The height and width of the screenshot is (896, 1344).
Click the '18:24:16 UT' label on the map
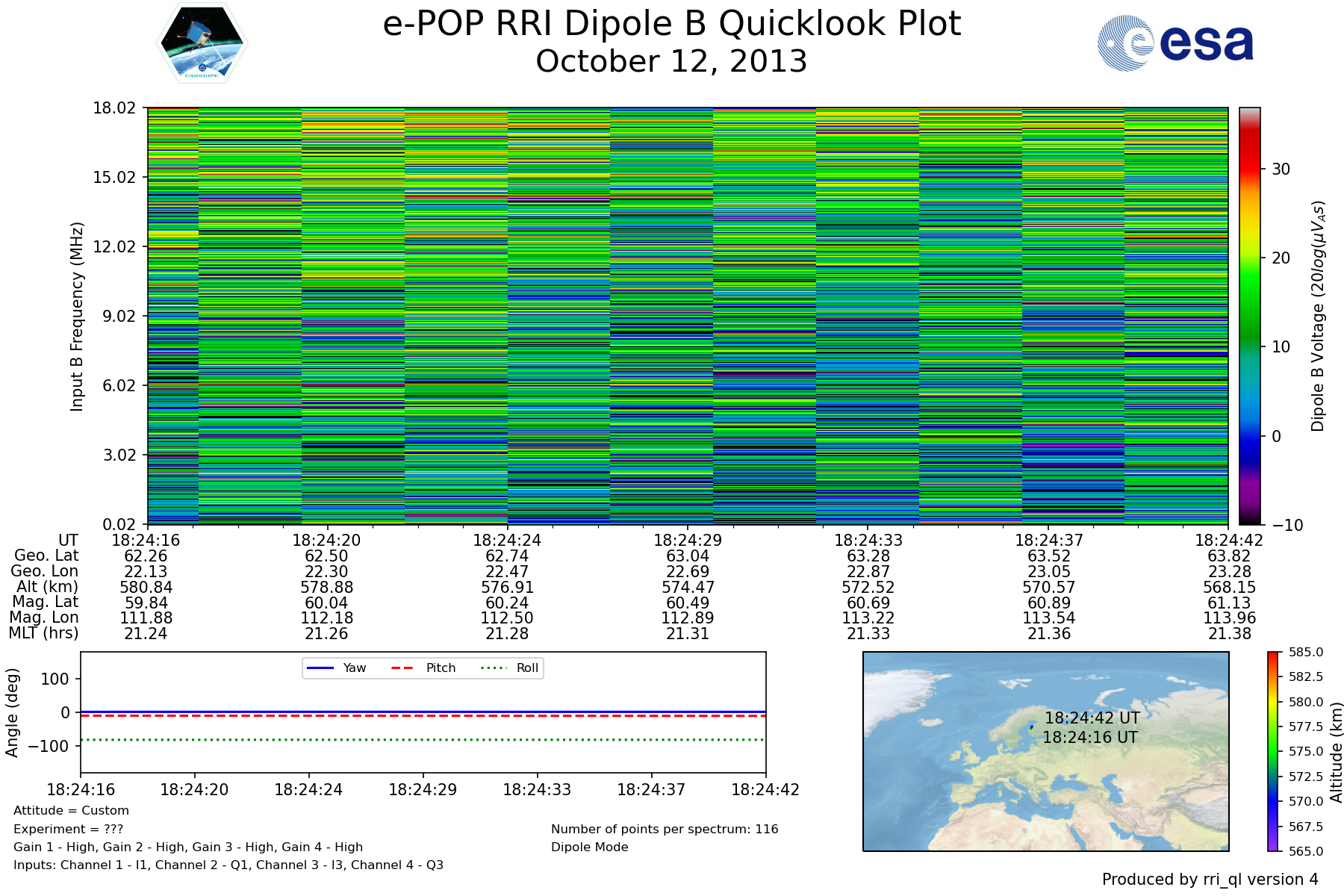(1089, 738)
